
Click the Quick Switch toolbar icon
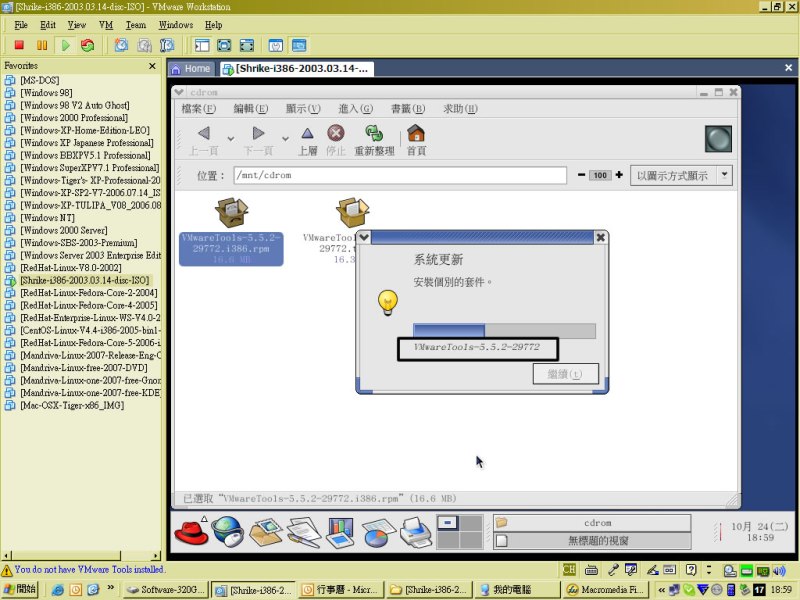pyautogui.click(x=247, y=45)
